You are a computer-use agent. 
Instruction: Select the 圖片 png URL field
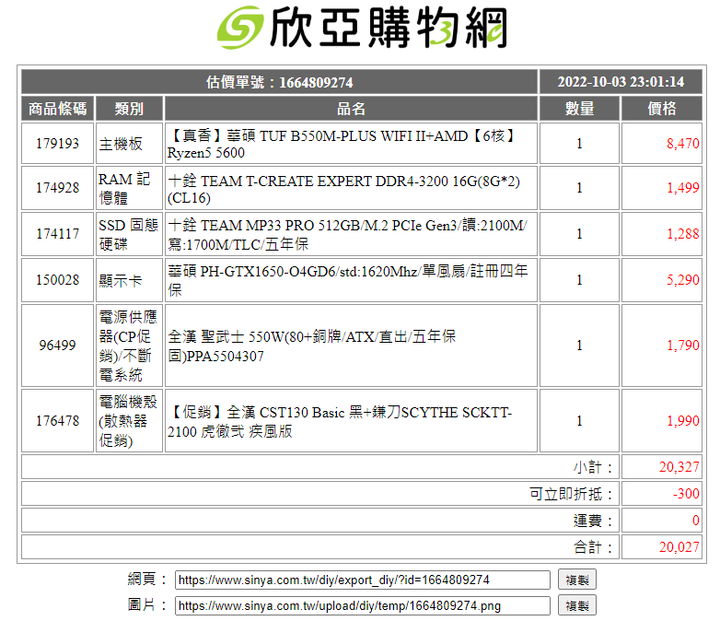pyautogui.click(x=362, y=605)
